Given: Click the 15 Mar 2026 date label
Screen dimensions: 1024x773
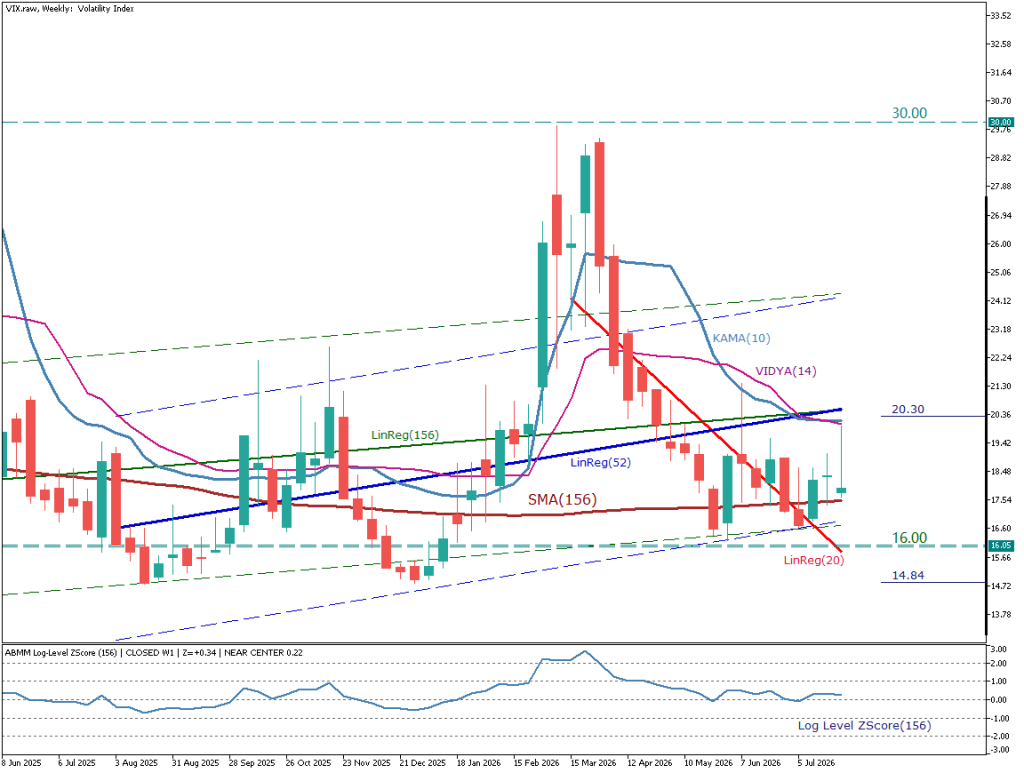Looking at the screenshot, I should click(593, 763).
